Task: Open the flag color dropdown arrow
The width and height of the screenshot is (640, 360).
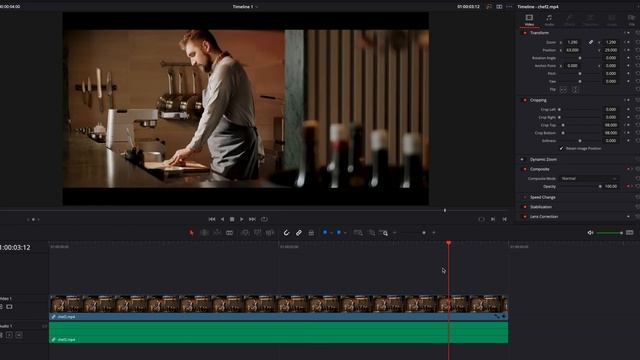Action: (x=331, y=233)
